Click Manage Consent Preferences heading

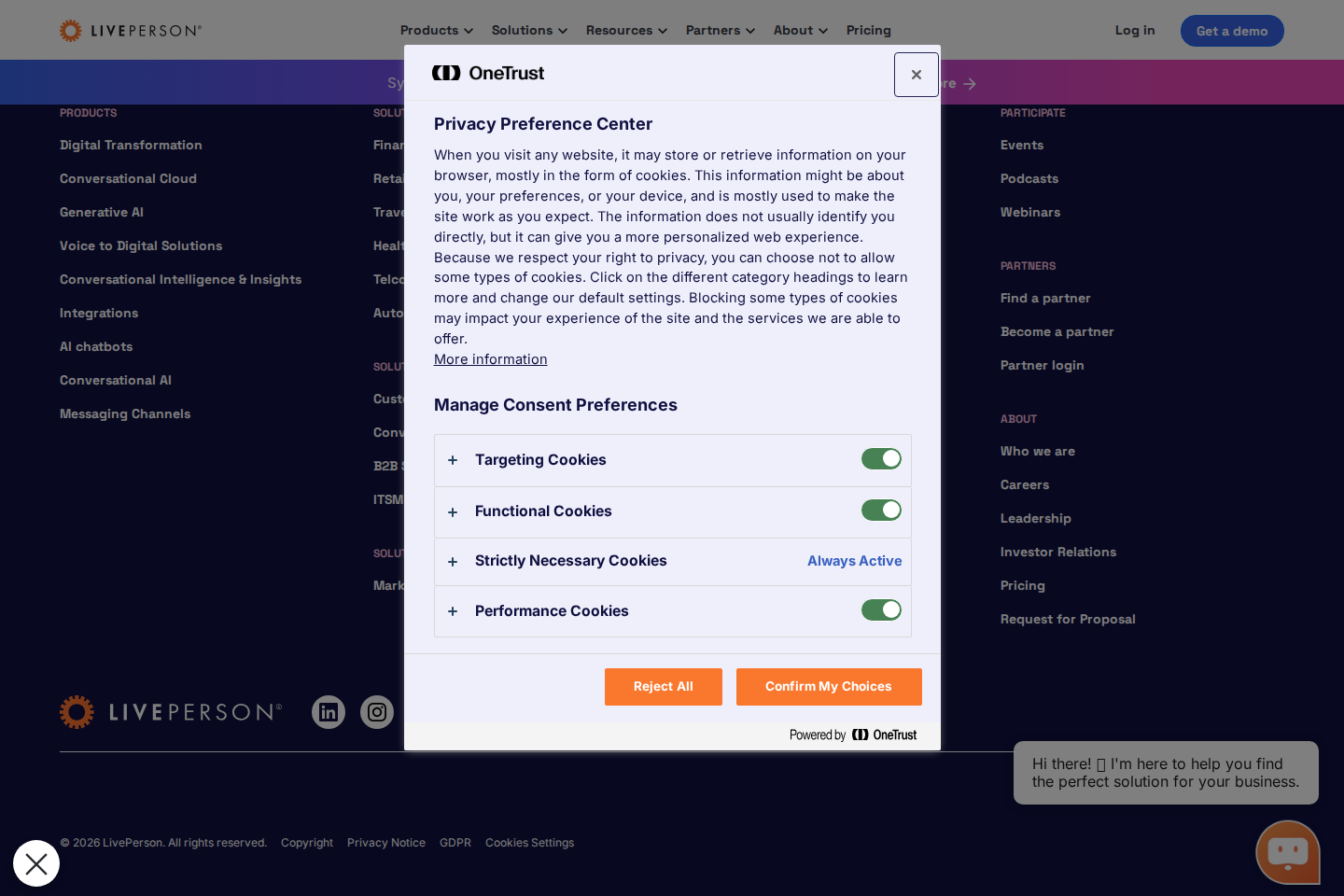555,405
